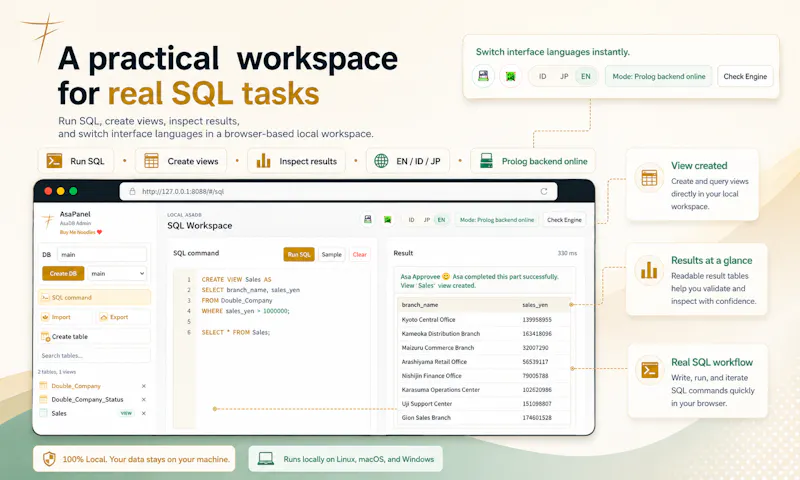The width and height of the screenshot is (800, 480).
Task: Click code line SELECT * FROM Sales;
Action: click(236, 332)
